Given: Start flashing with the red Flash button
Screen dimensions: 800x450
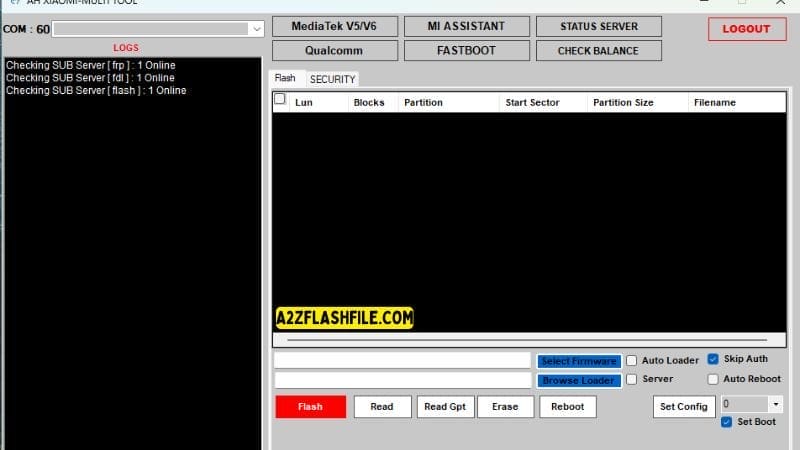Looking at the screenshot, I should tap(311, 407).
